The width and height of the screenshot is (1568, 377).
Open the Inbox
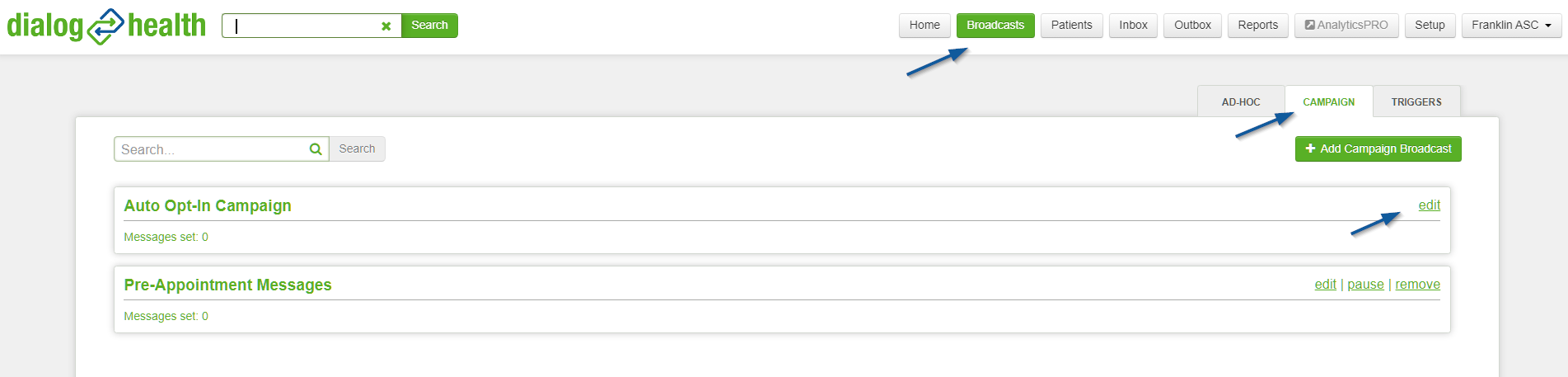[1133, 26]
